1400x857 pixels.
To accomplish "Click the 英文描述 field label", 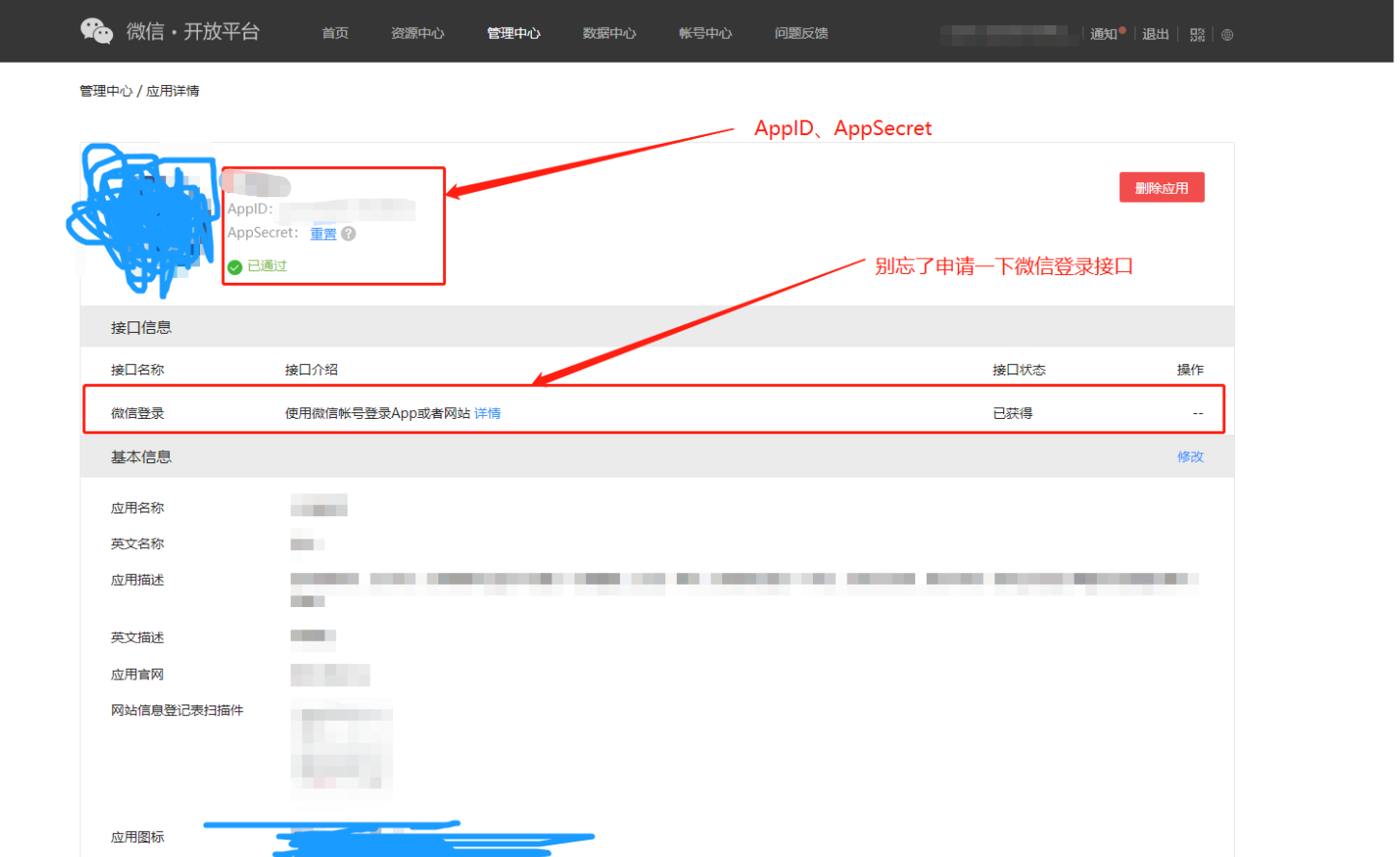I will (x=137, y=638).
